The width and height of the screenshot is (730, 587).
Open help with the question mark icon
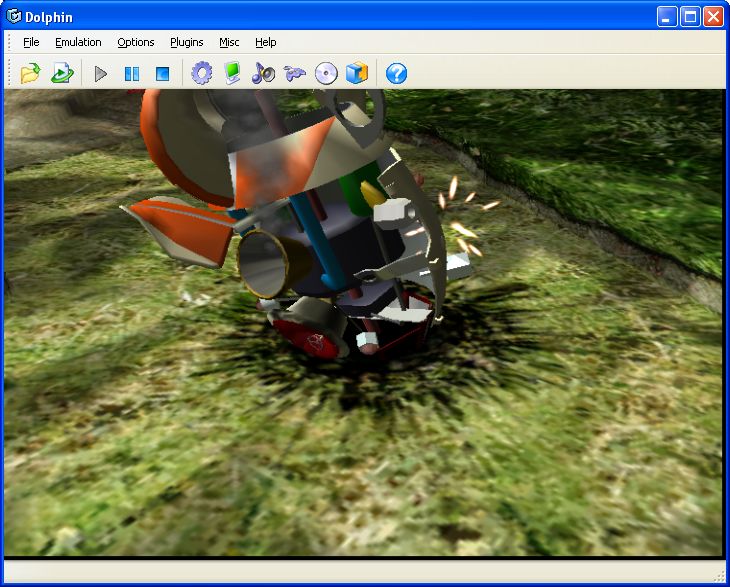[x=397, y=74]
